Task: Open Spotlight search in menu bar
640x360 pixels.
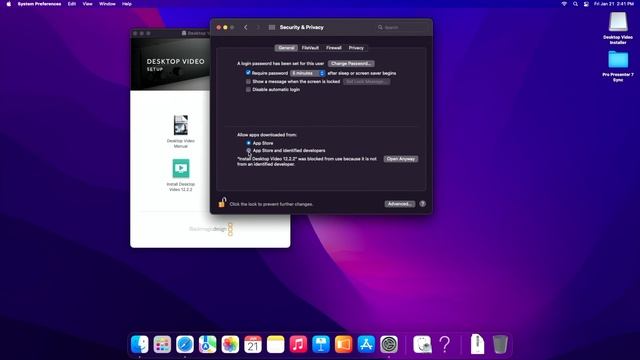Action: [x=575, y=4]
